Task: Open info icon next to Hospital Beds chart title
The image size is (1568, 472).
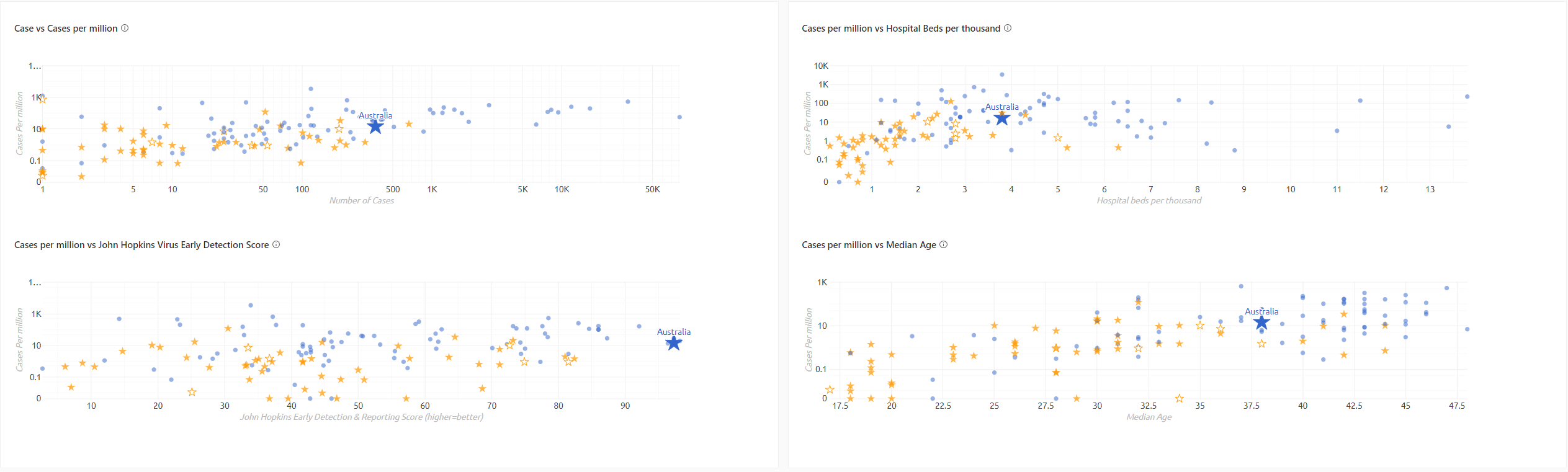Action: click(x=1008, y=28)
